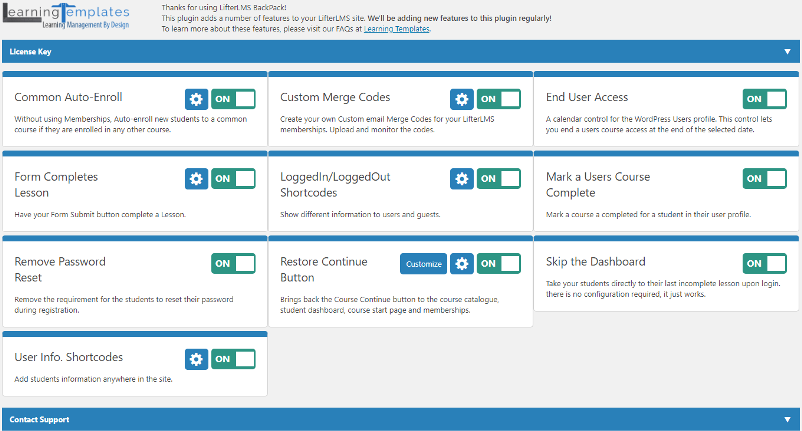Click the Learning Templates logo
This screenshot has height=431, width=802.
[66, 16]
